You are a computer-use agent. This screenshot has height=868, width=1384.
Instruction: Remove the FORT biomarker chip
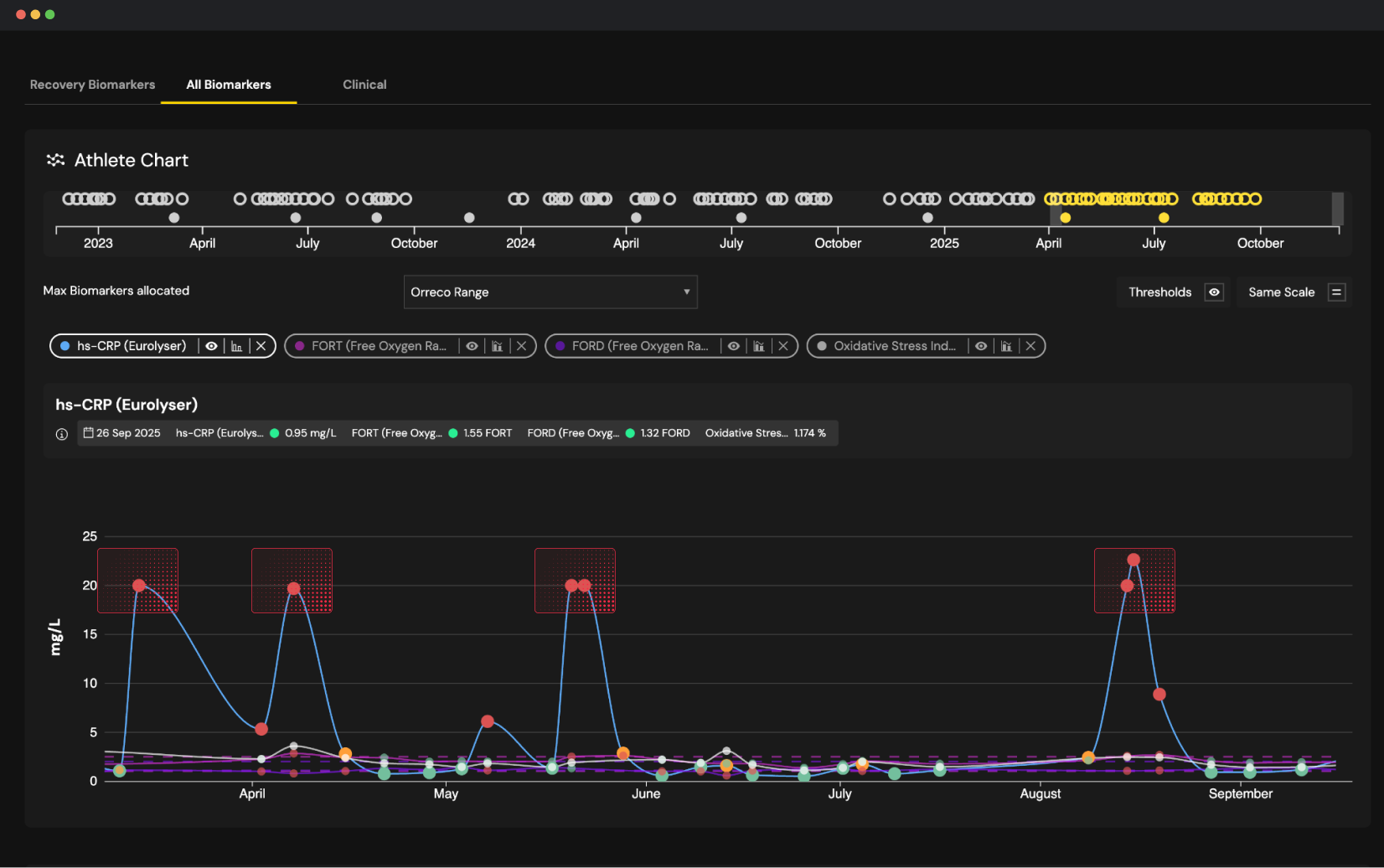click(x=522, y=345)
